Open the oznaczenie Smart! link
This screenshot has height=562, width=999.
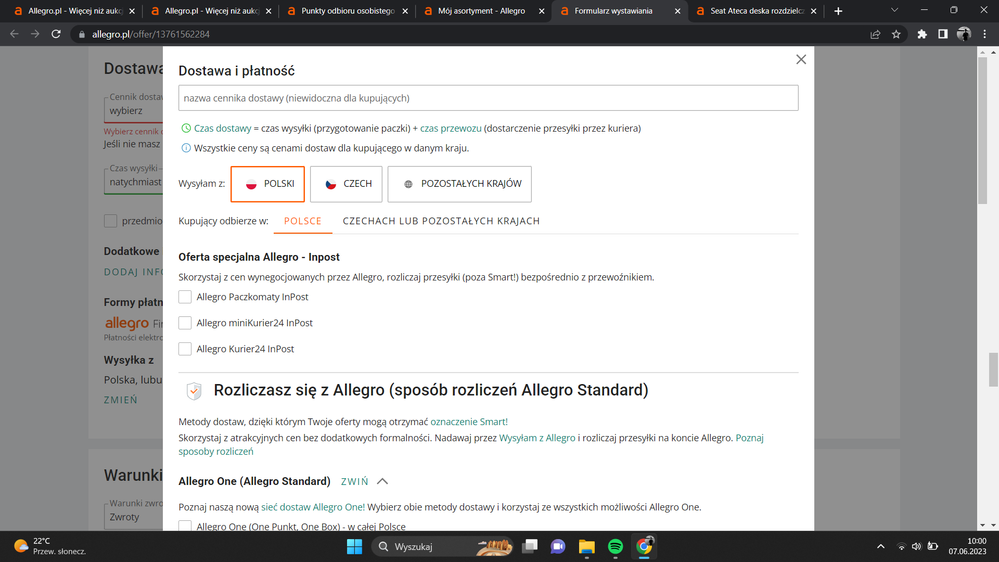(469, 421)
